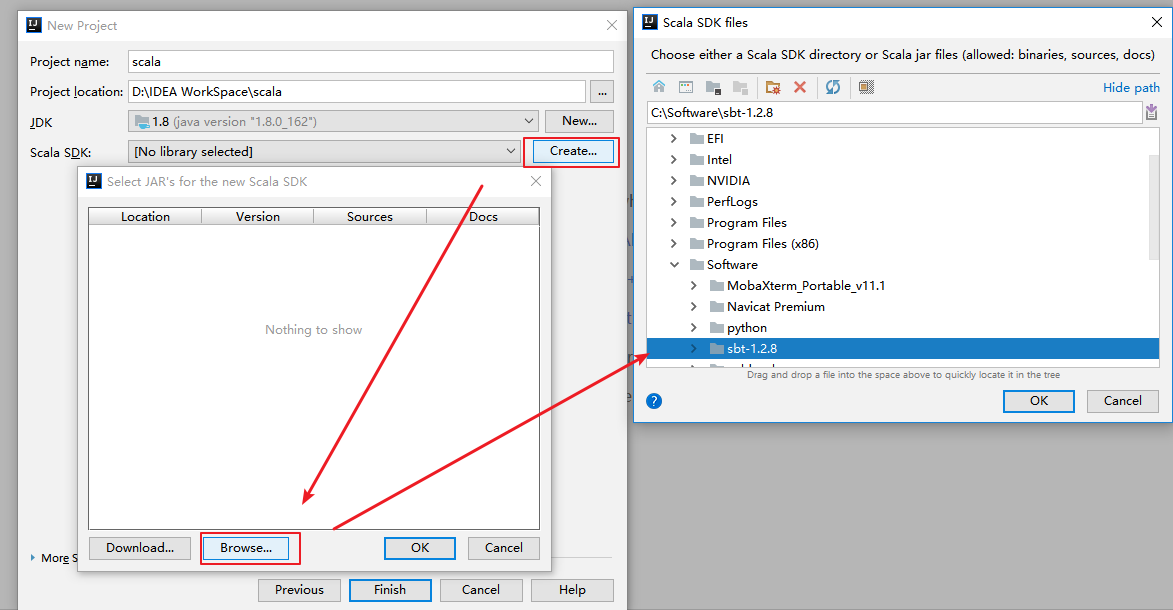The height and width of the screenshot is (610, 1173).
Task: Refresh the file tree
Action: [x=833, y=88]
